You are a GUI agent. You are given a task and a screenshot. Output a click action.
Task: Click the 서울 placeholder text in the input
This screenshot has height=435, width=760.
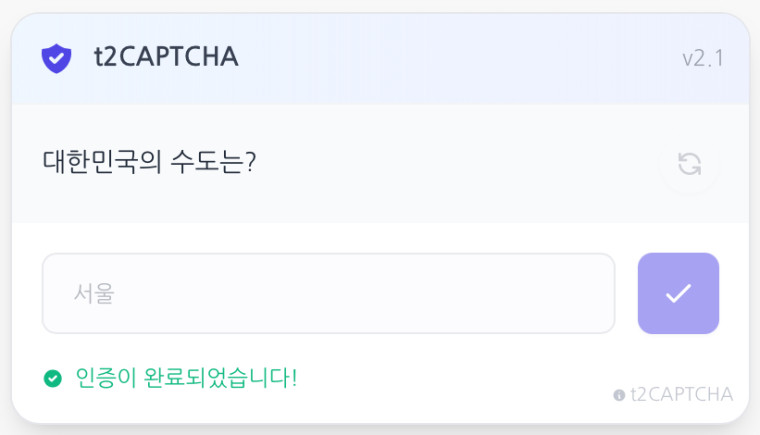[94, 293]
